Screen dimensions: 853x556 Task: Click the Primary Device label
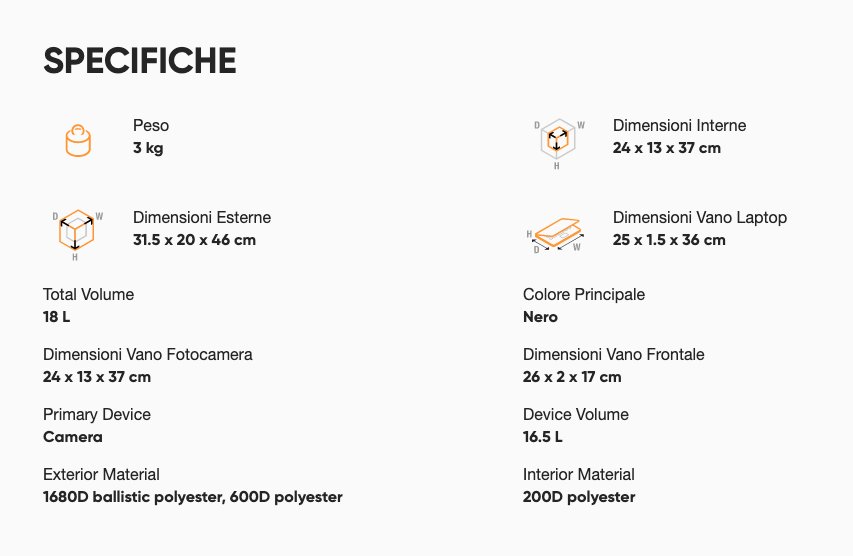[x=97, y=415]
